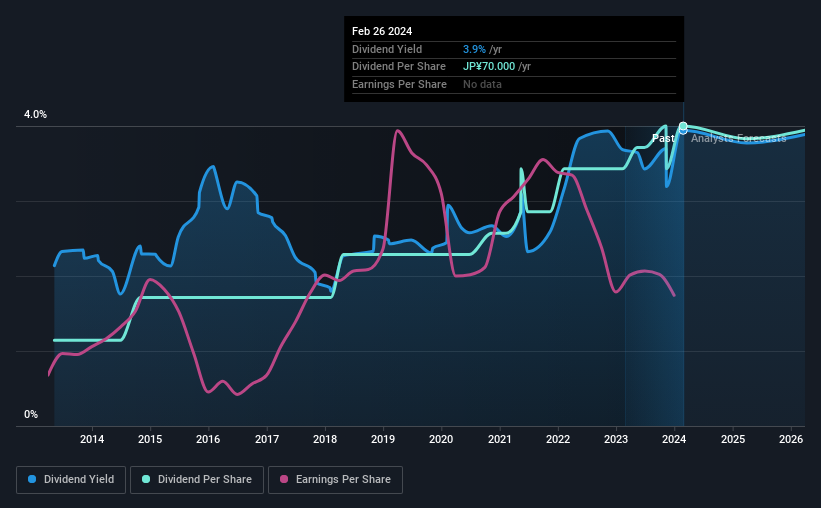The image size is (821, 508).
Task: Toggle the Earnings Per Share legend button
Action: pyautogui.click(x=335, y=480)
